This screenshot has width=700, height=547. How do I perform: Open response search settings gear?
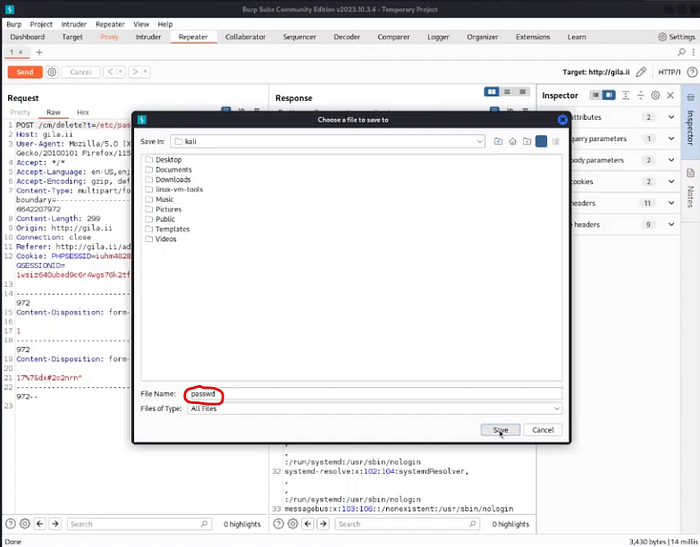coord(293,524)
